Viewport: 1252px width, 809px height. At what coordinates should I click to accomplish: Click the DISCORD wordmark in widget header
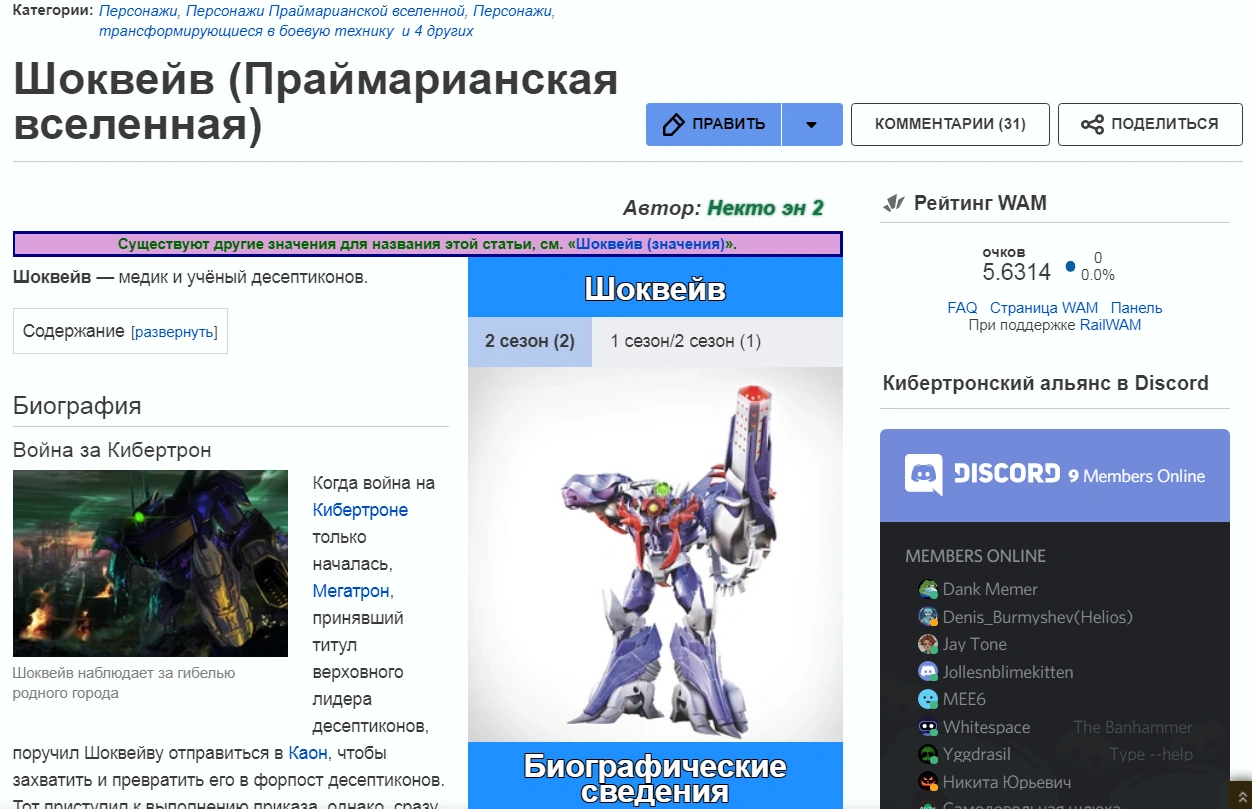(1007, 474)
